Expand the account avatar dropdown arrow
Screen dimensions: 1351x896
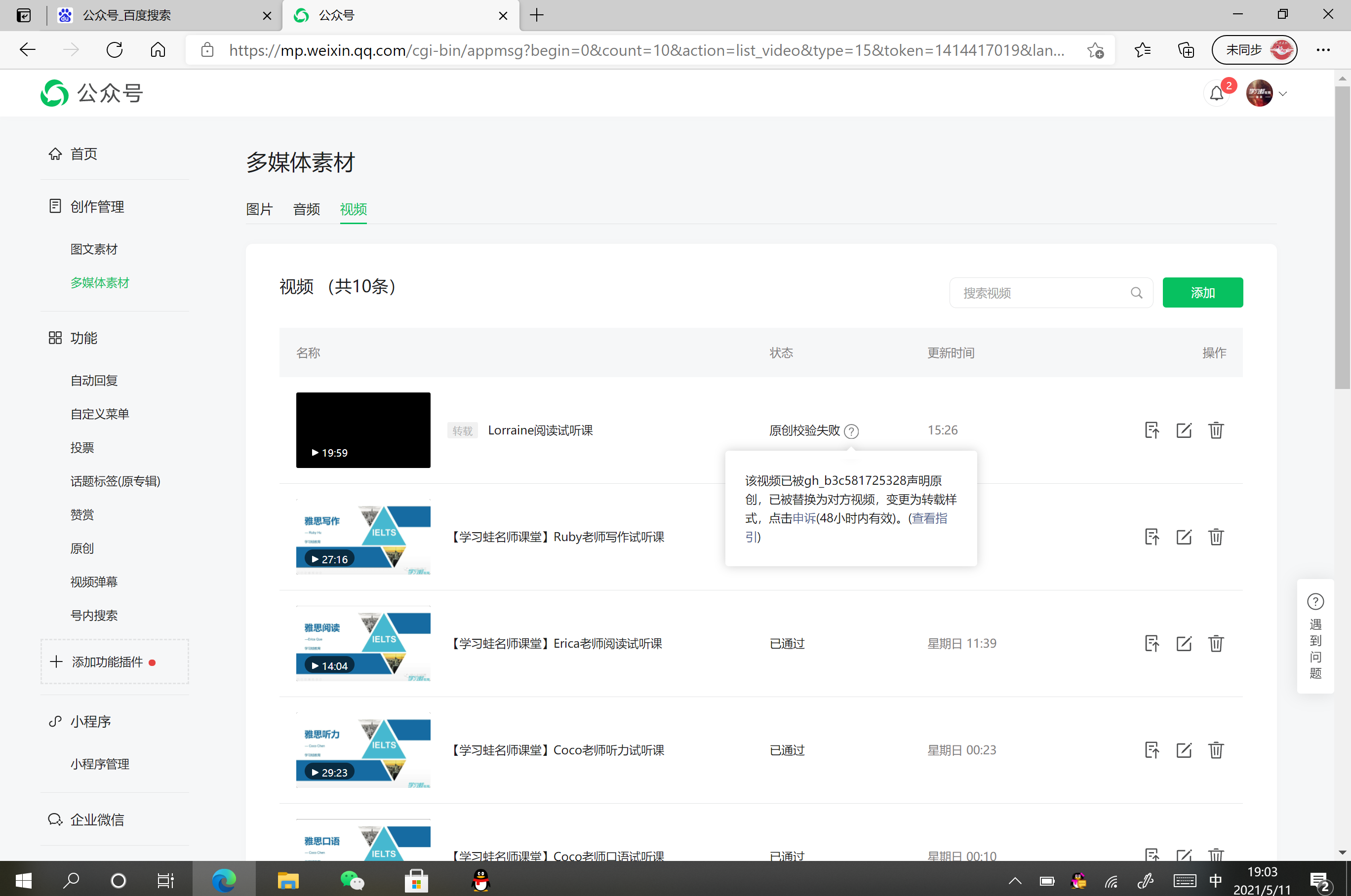1283,94
